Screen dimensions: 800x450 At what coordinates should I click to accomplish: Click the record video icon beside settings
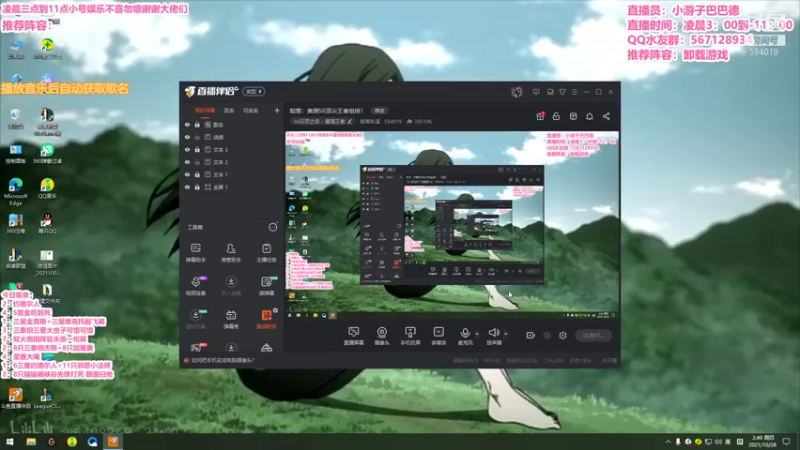531,335
